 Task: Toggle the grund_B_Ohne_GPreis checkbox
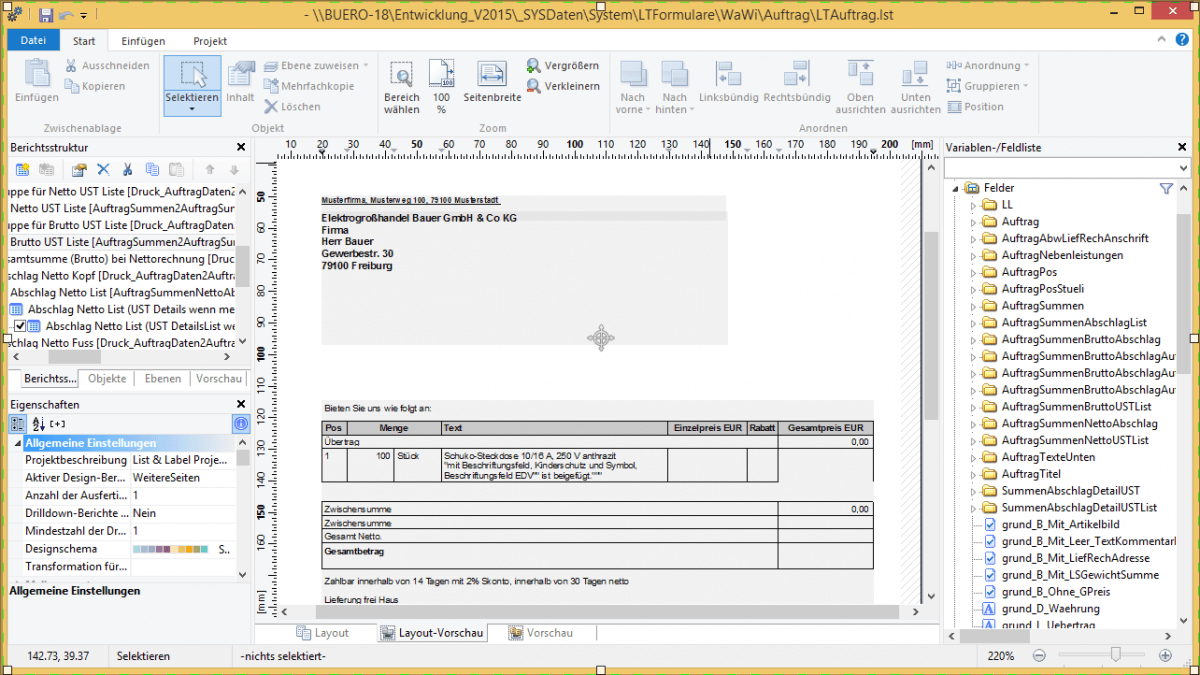tap(989, 592)
